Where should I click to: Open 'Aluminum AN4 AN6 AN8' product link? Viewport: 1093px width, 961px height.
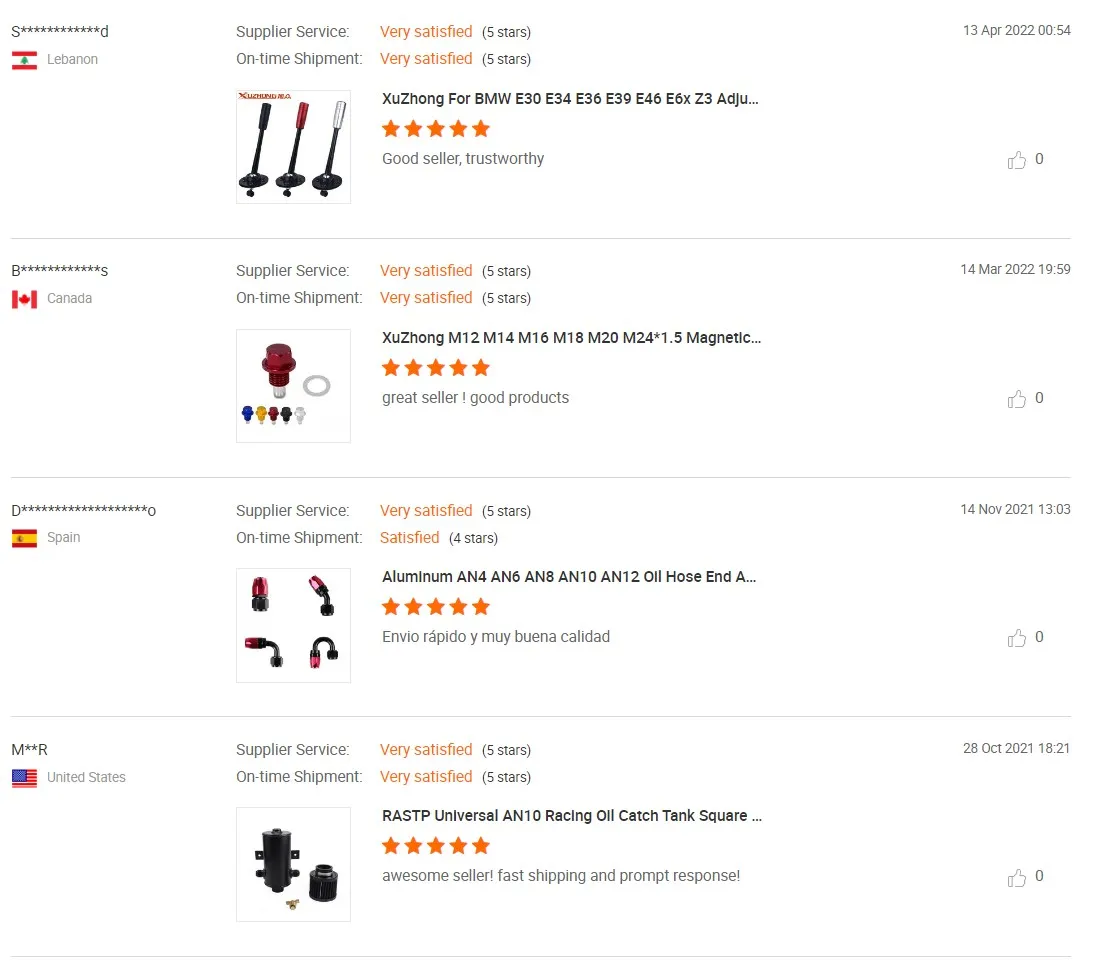pyautogui.click(x=569, y=577)
